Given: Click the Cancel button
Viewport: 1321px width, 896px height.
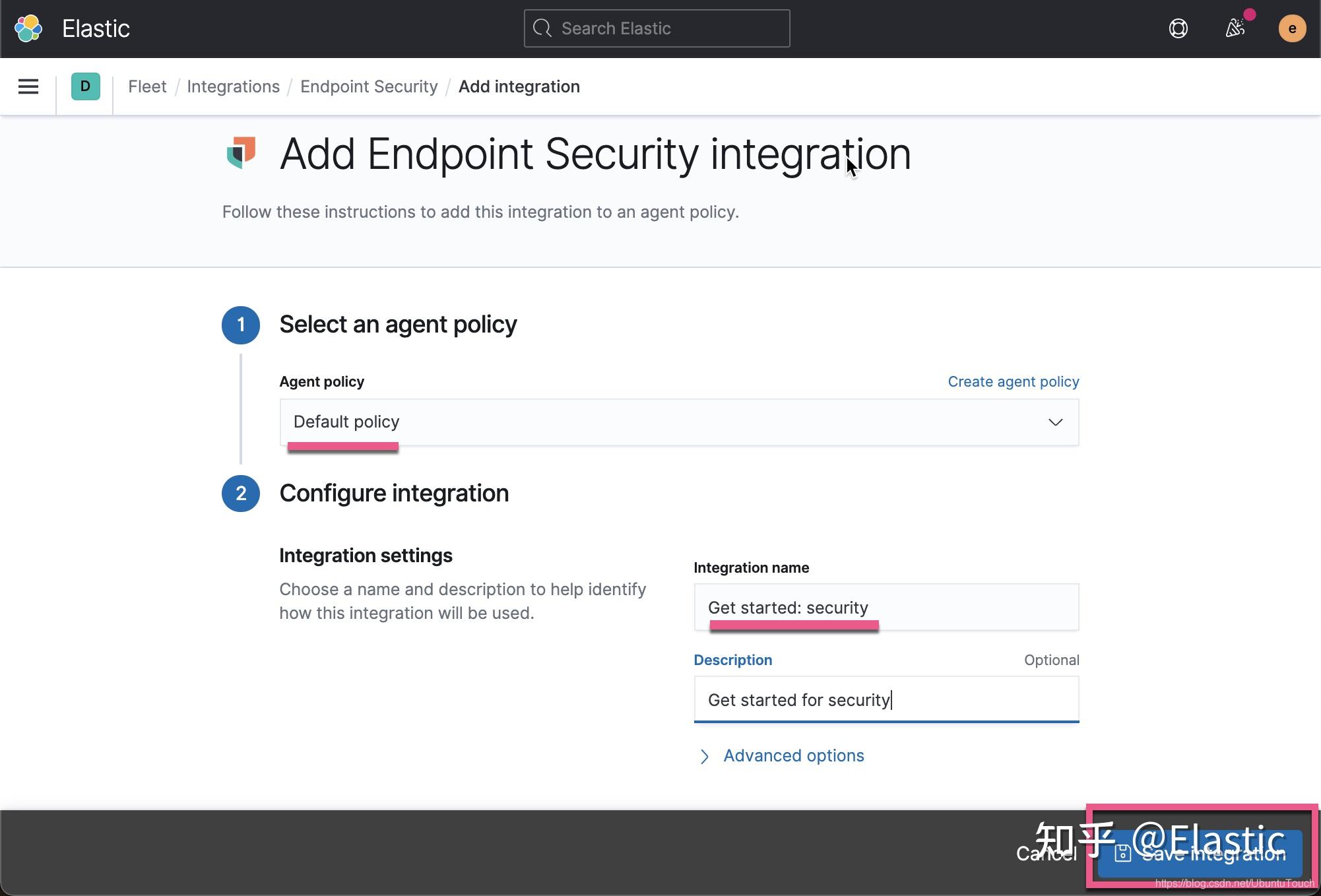Looking at the screenshot, I should pos(1047,854).
